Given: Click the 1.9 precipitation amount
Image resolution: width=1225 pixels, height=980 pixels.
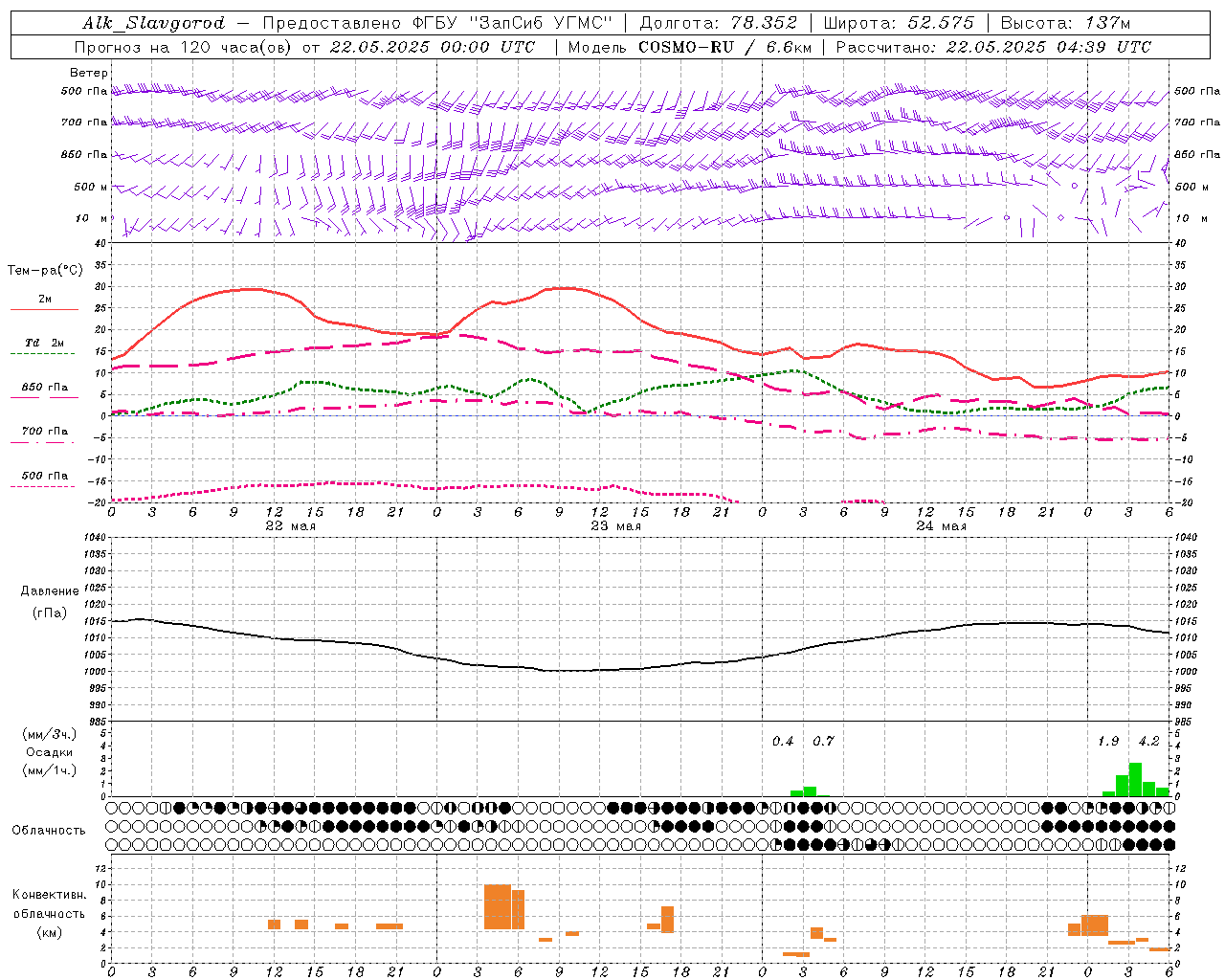Looking at the screenshot, I should pos(1108,742).
